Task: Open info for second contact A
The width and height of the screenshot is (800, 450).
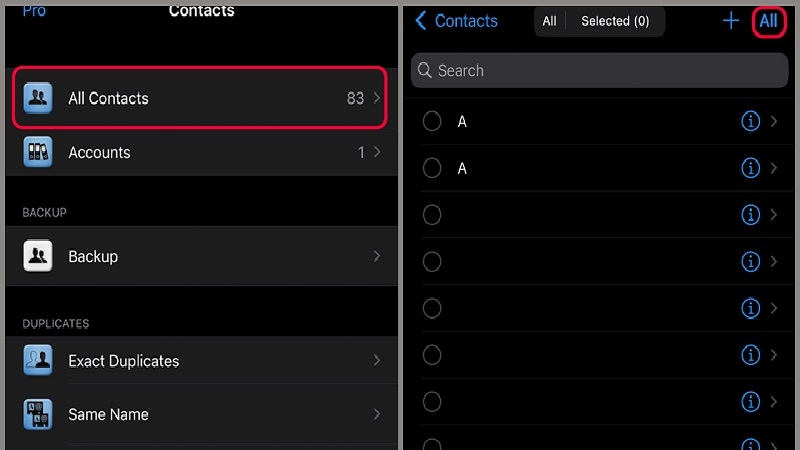Action: tap(750, 168)
